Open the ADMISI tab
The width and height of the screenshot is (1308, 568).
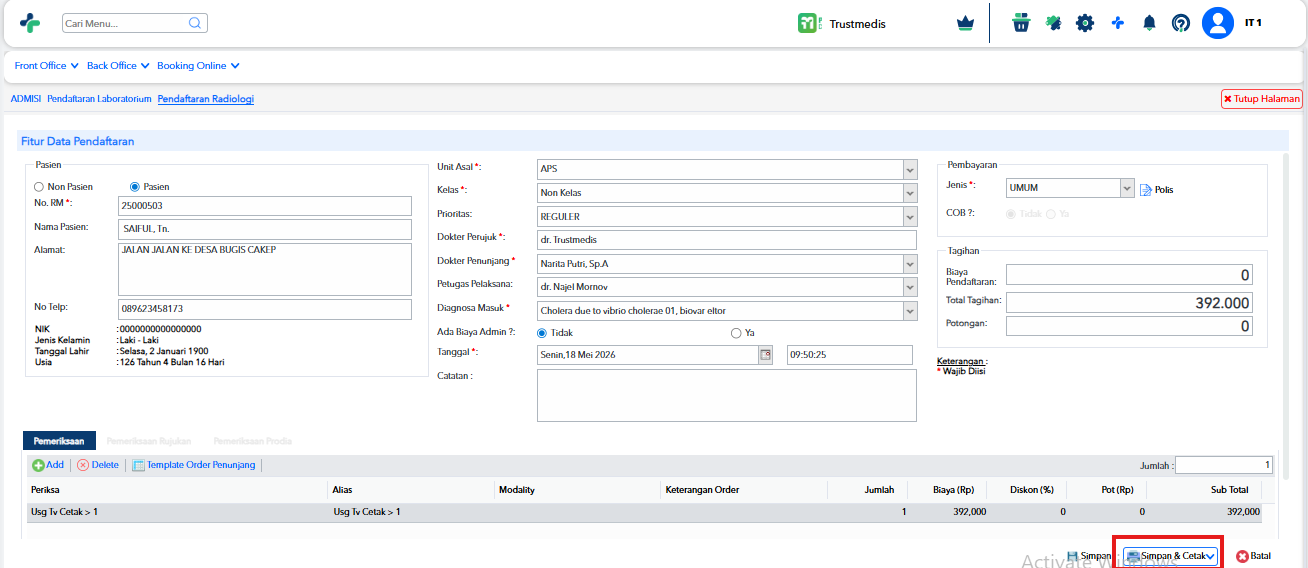[25, 99]
